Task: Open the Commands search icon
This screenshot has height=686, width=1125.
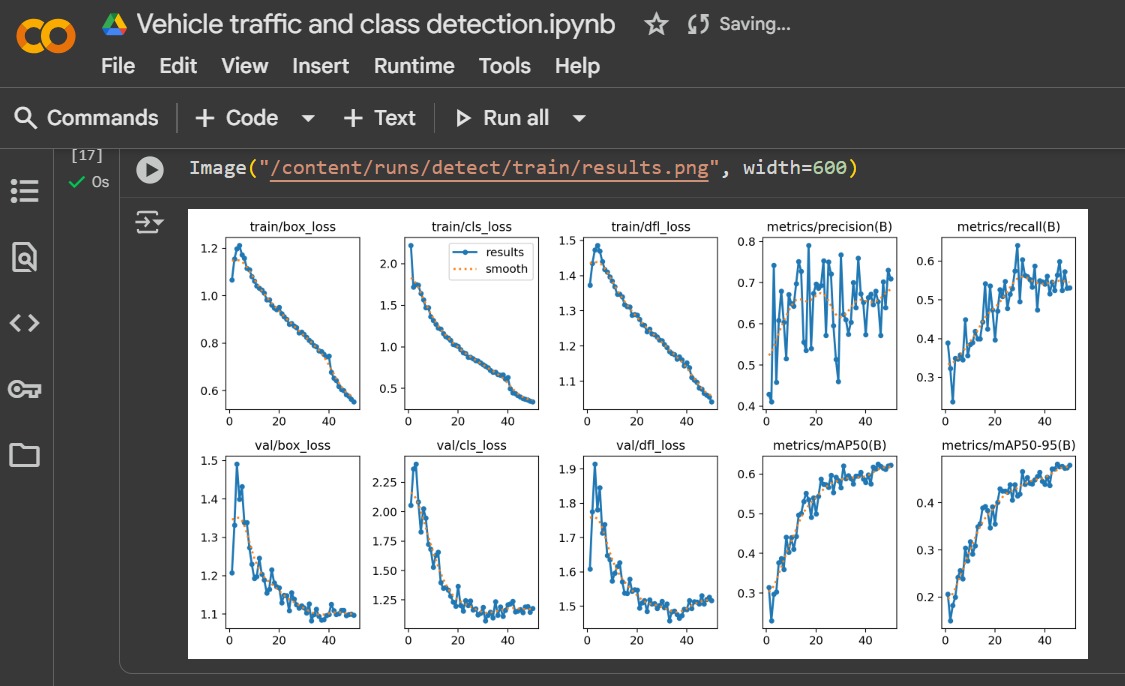Action: (25, 118)
